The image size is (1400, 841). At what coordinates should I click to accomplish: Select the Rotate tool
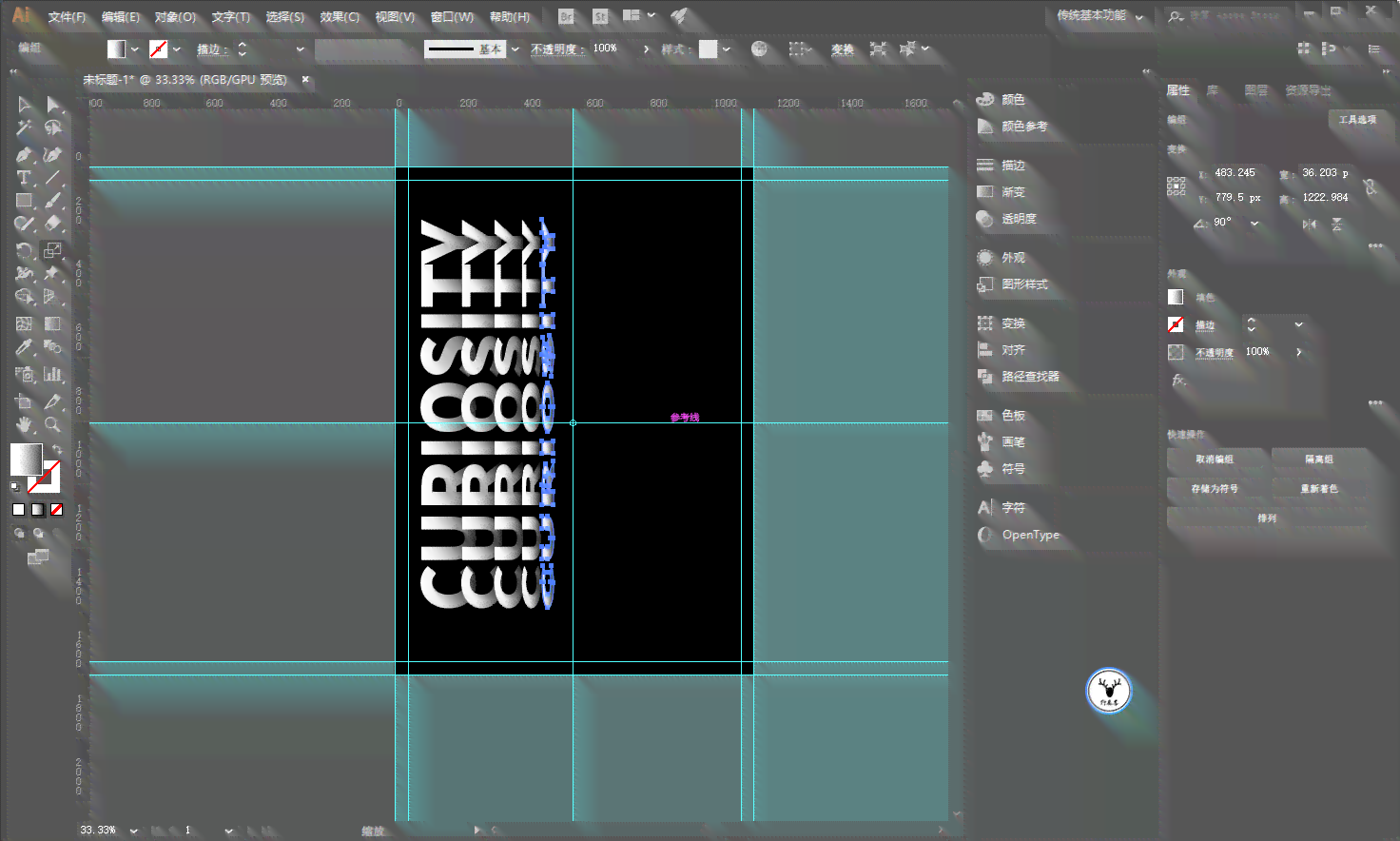[24, 251]
